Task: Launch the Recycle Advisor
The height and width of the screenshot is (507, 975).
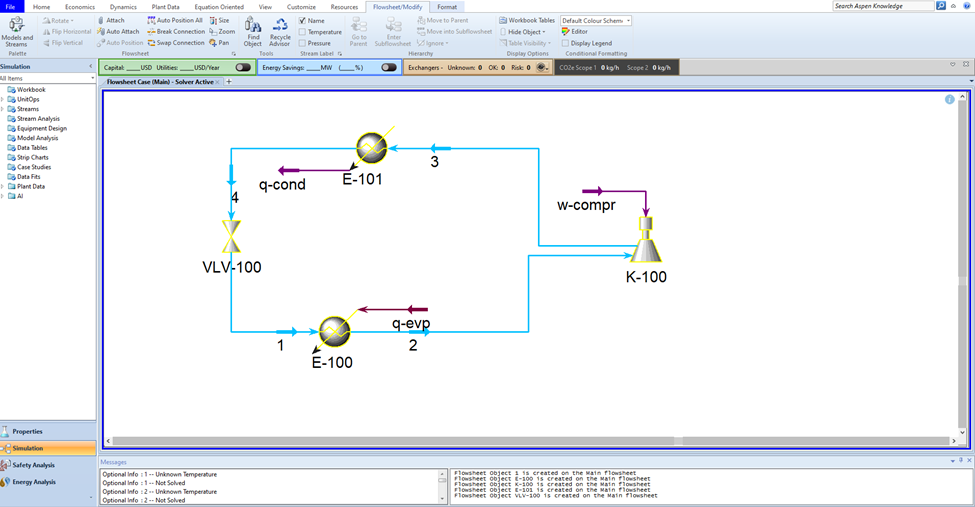Action: click(x=280, y=32)
